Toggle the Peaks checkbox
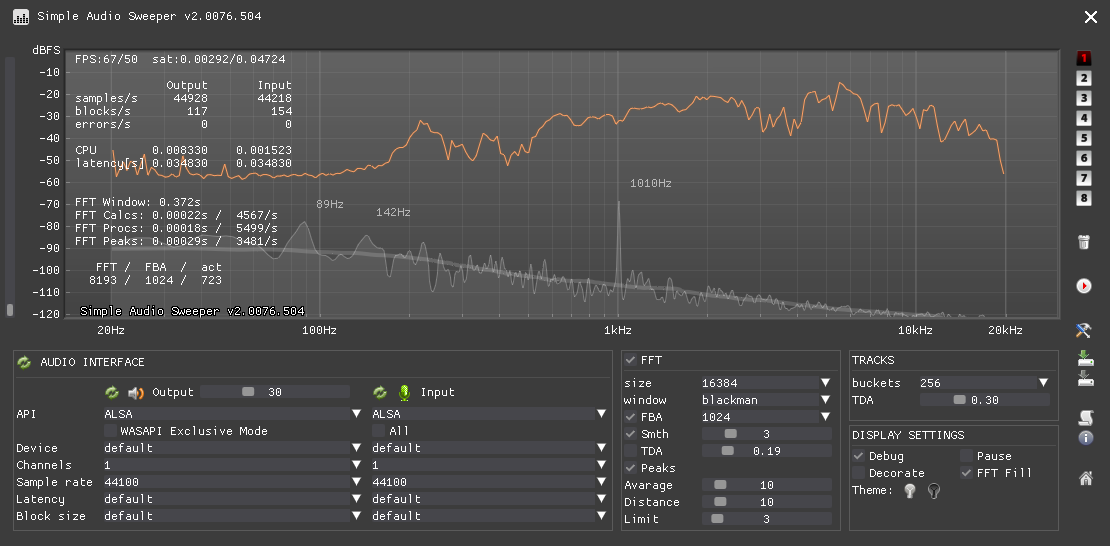1110x546 pixels. click(x=631, y=468)
